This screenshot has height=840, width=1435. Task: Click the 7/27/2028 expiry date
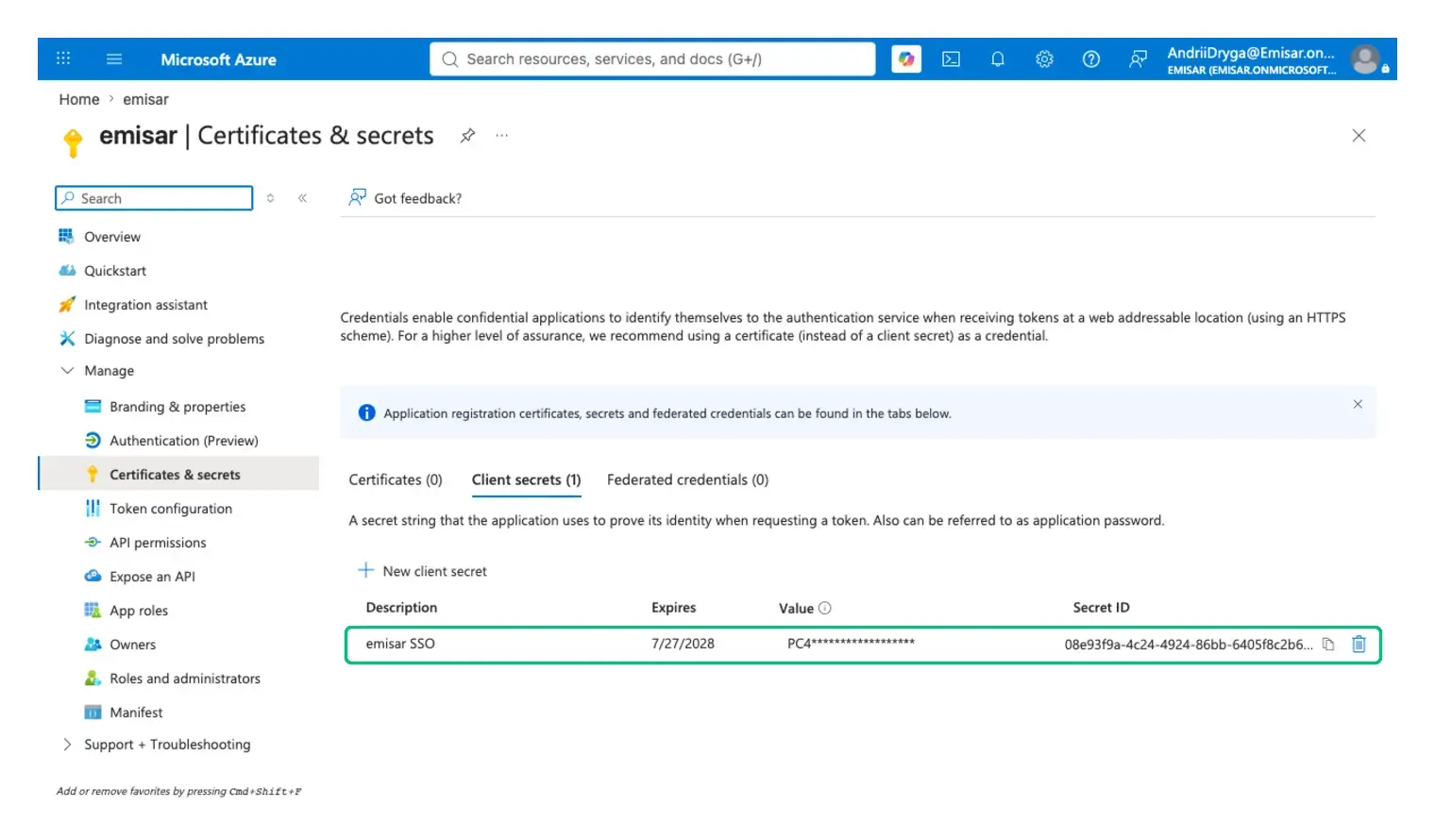click(683, 644)
